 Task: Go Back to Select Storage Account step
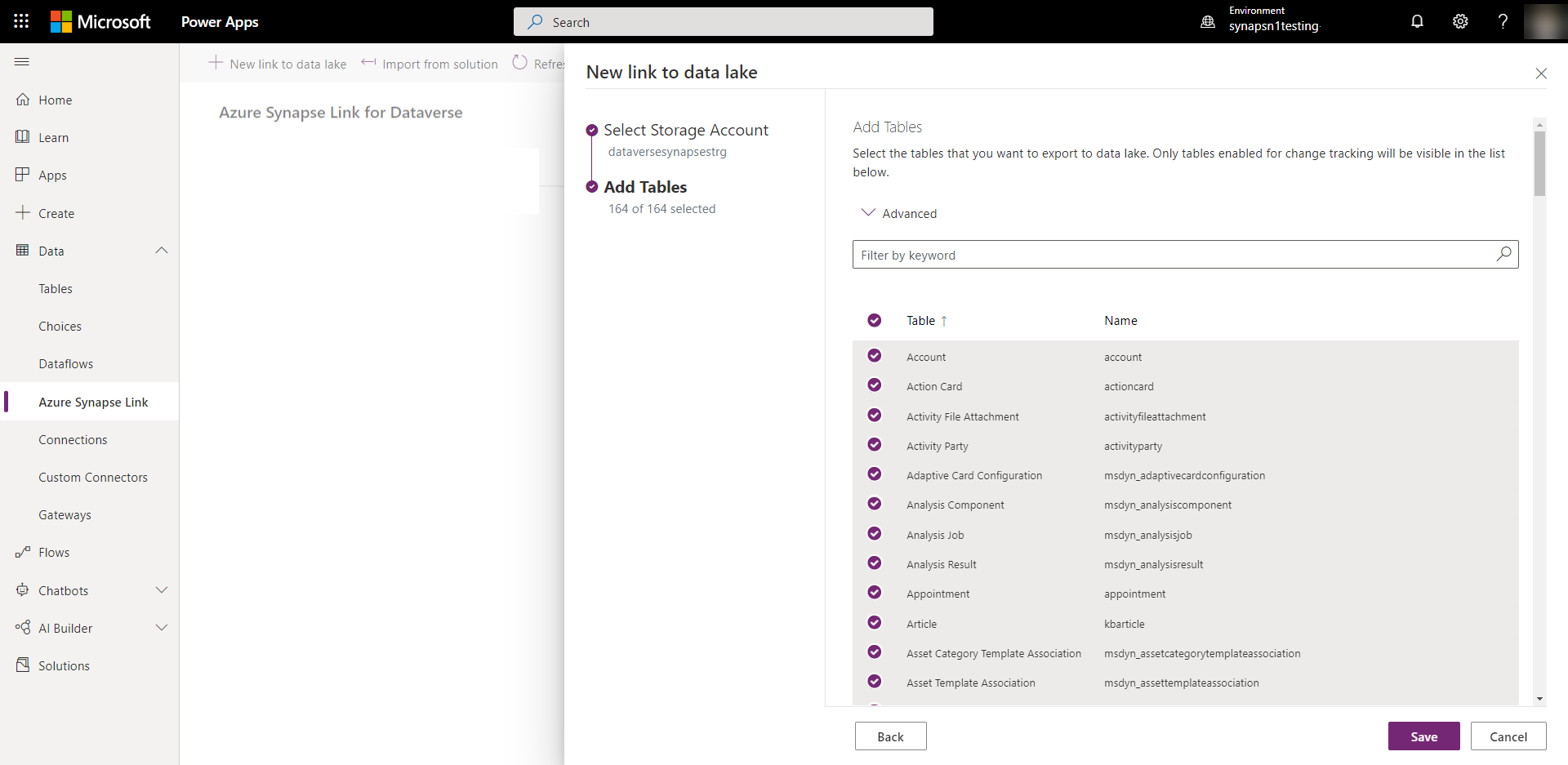click(x=890, y=736)
